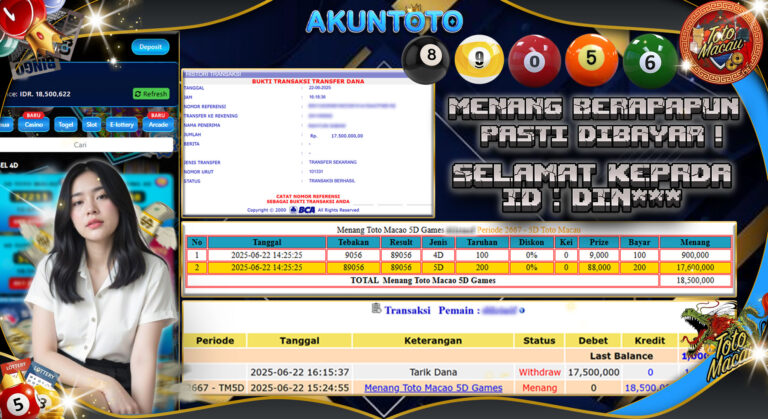768x419 pixels.
Task: Click the Tebakan column header
Action: 353,242
